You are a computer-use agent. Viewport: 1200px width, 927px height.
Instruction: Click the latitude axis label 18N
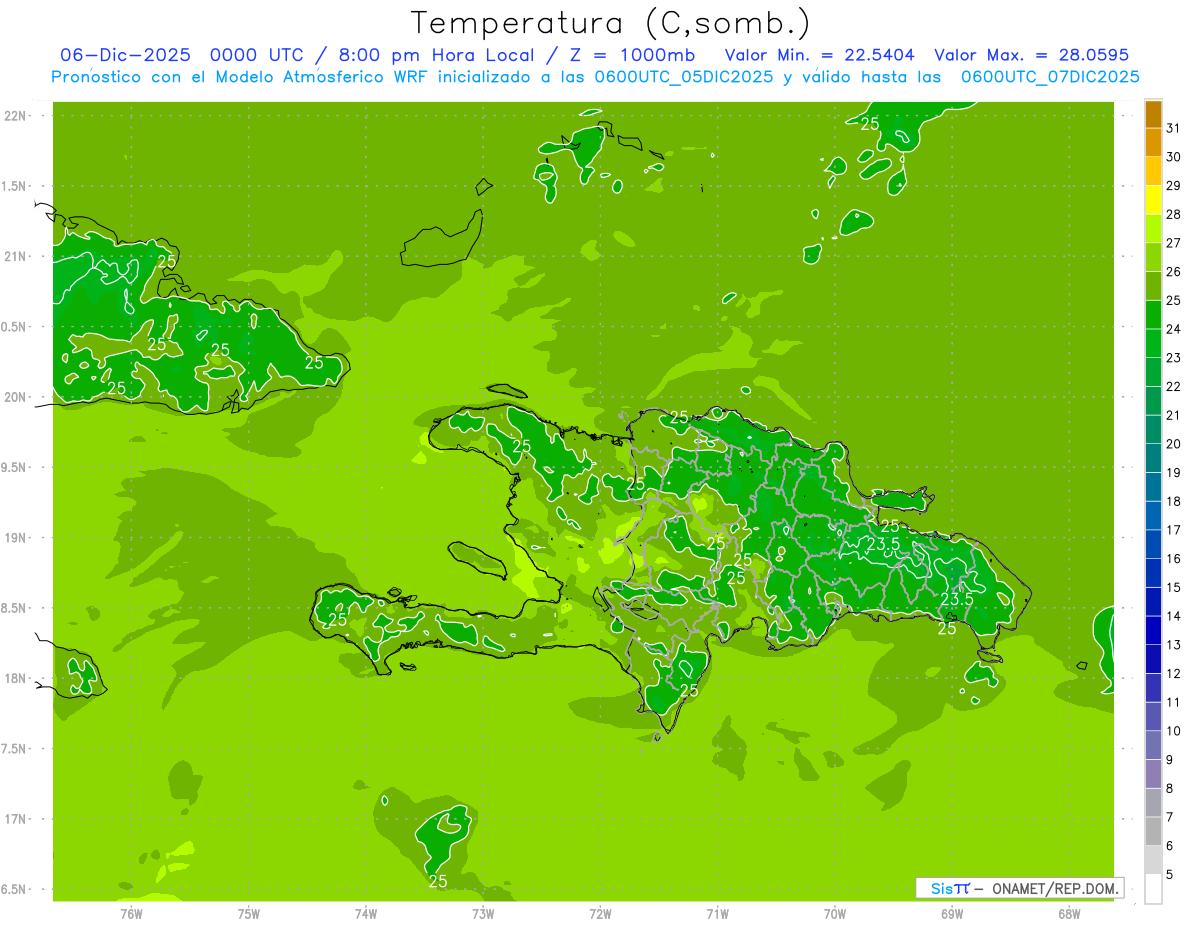(17, 678)
